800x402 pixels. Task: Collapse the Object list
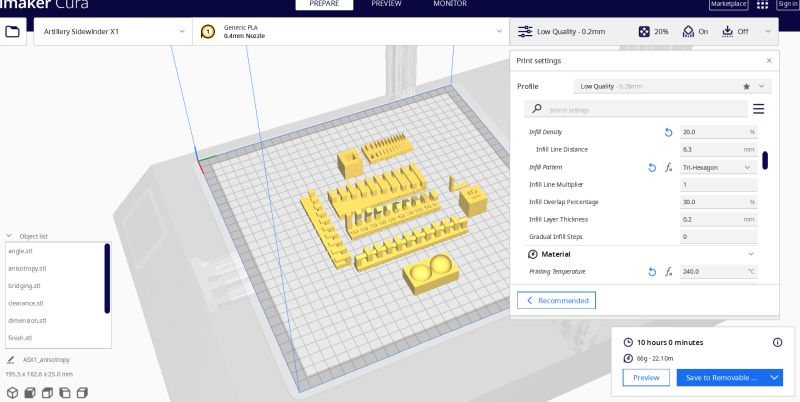tap(9, 236)
